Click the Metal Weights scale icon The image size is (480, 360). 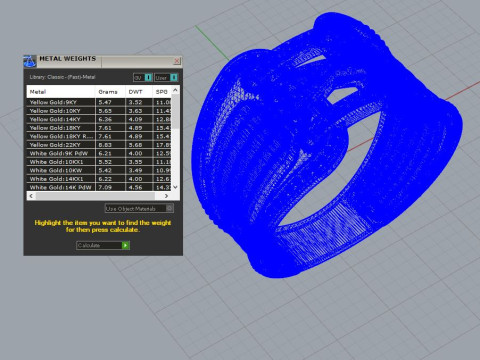click(30, 61)
